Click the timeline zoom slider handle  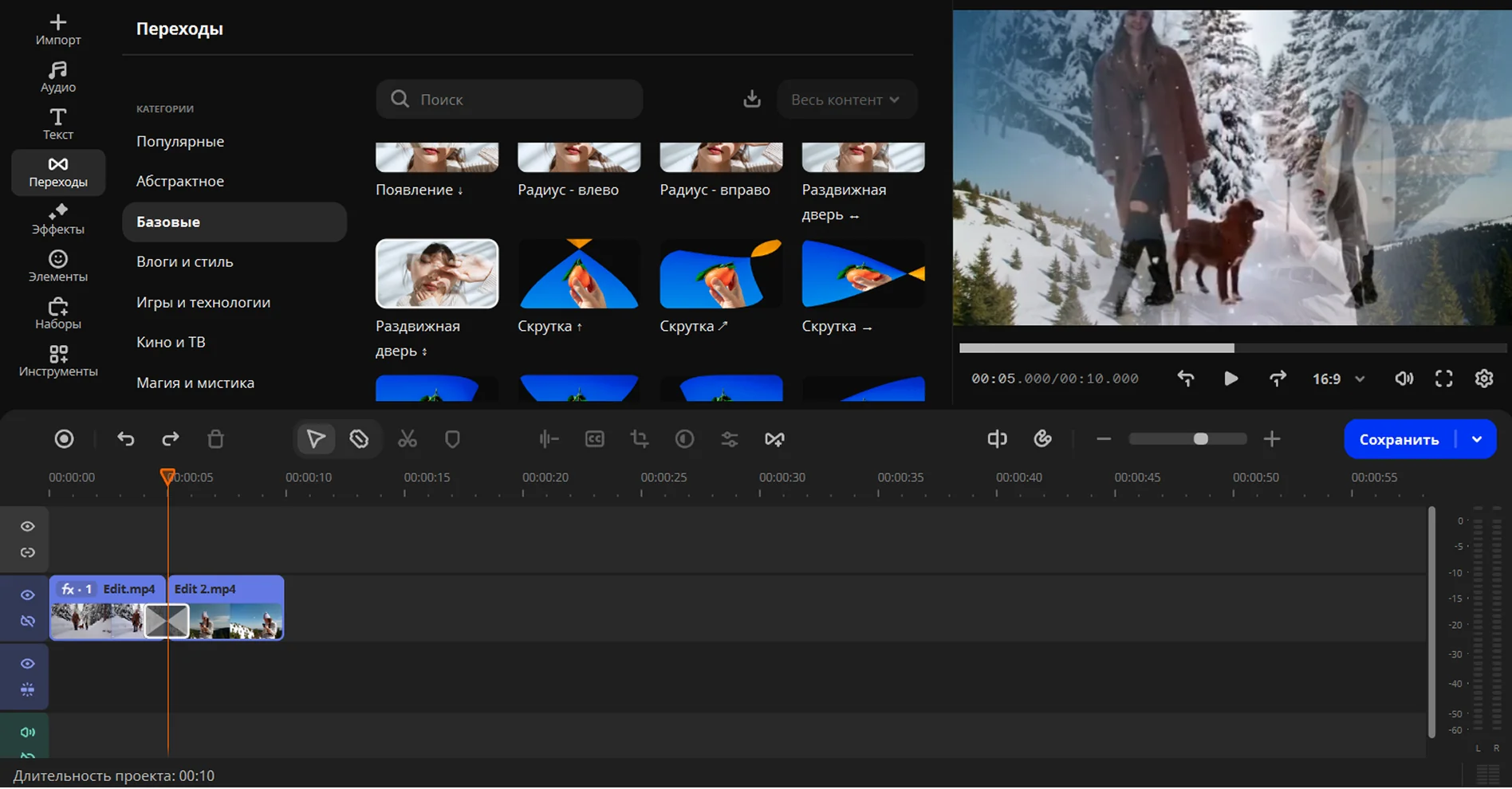(1200, 439)
